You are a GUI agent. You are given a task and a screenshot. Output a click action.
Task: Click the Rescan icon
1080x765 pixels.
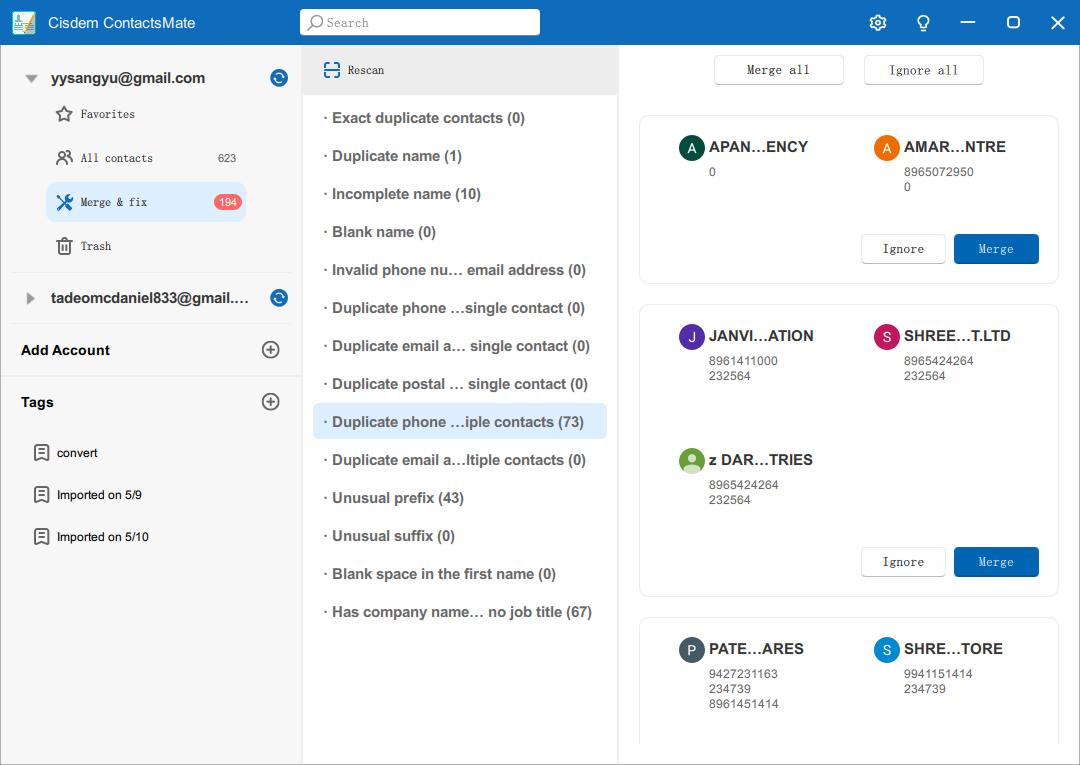tap(332, 70)
